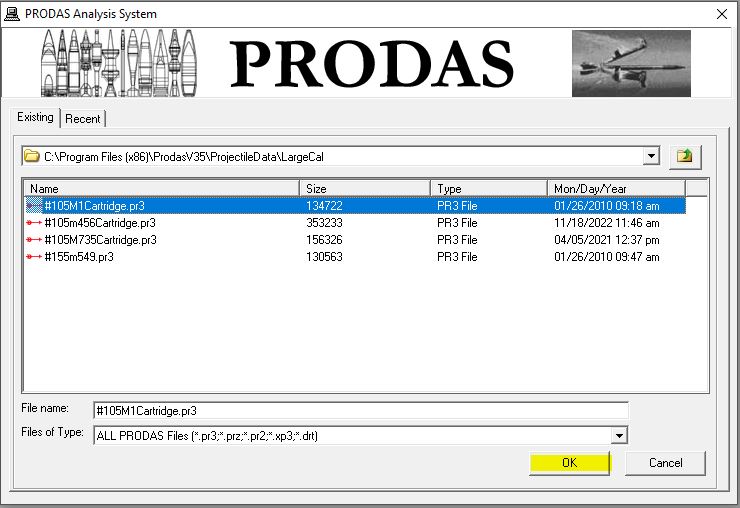The width and height of the screenshot is (740, 508).
Task: Click the #105M1Cartridge.pr3 file icon
Action: click(x=34, y=206)
